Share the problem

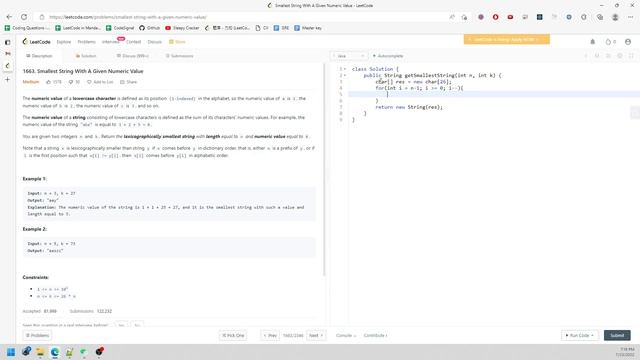[x=129, y=82]
